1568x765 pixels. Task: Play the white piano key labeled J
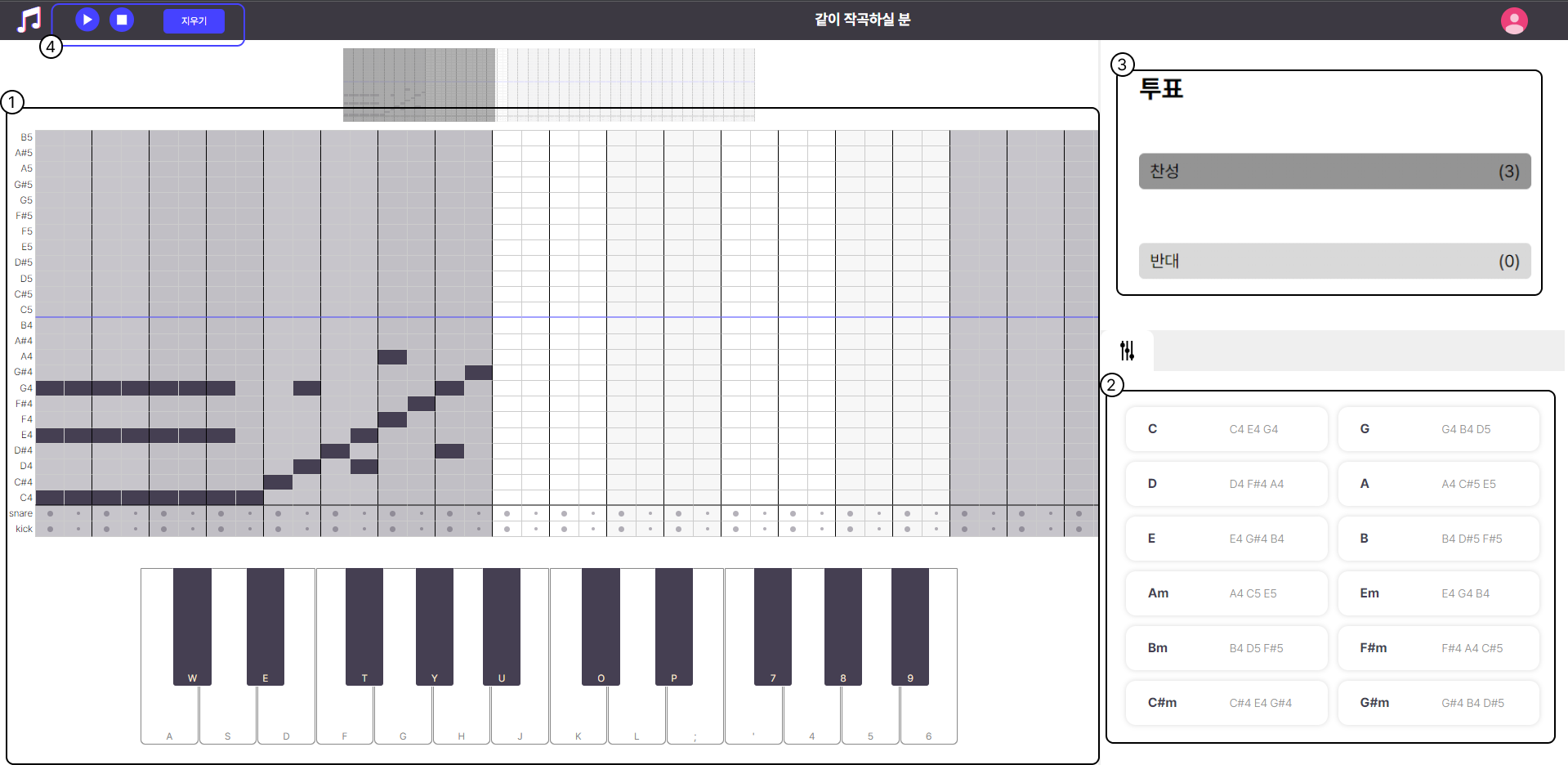click(520, 715)
